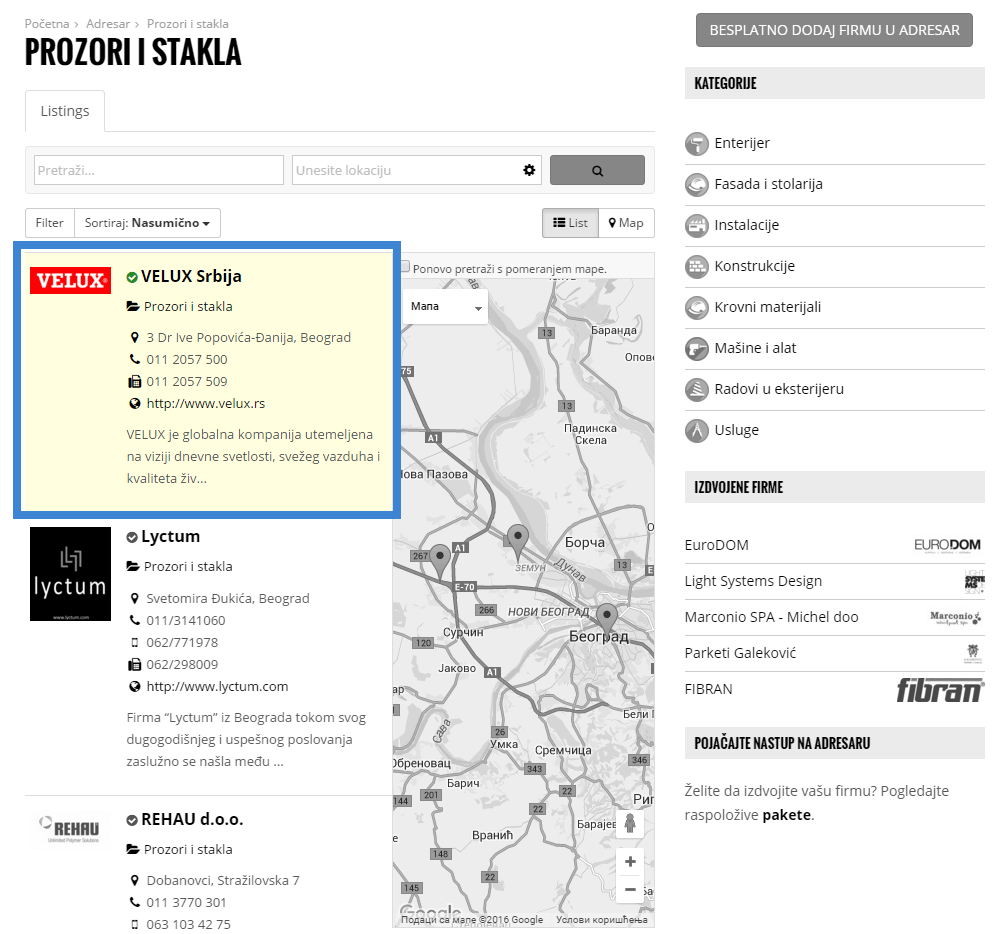
Task: Click the Street View pegman icon
Action: pyautogui.click(x=630, y=823)
